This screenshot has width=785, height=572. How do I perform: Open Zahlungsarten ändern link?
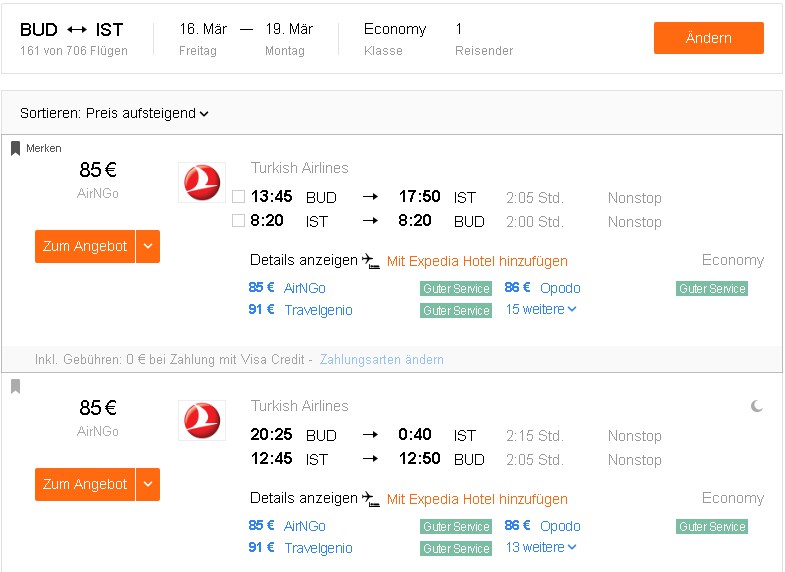pos(381,359)
